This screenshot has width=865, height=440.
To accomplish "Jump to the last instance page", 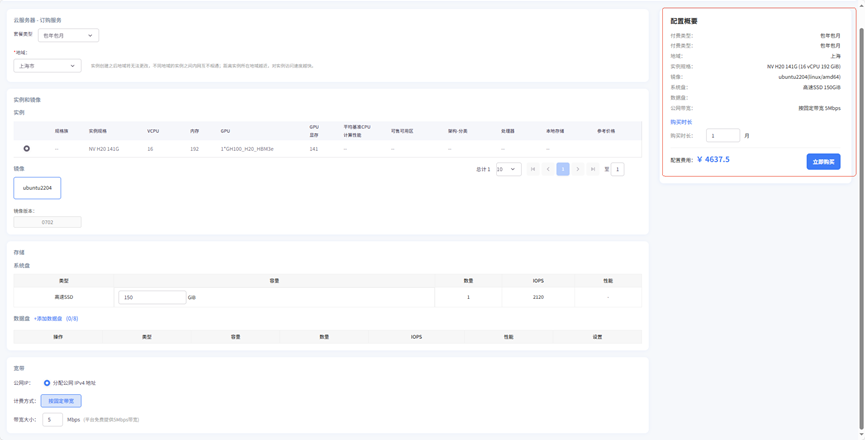I will click(593, 169).
